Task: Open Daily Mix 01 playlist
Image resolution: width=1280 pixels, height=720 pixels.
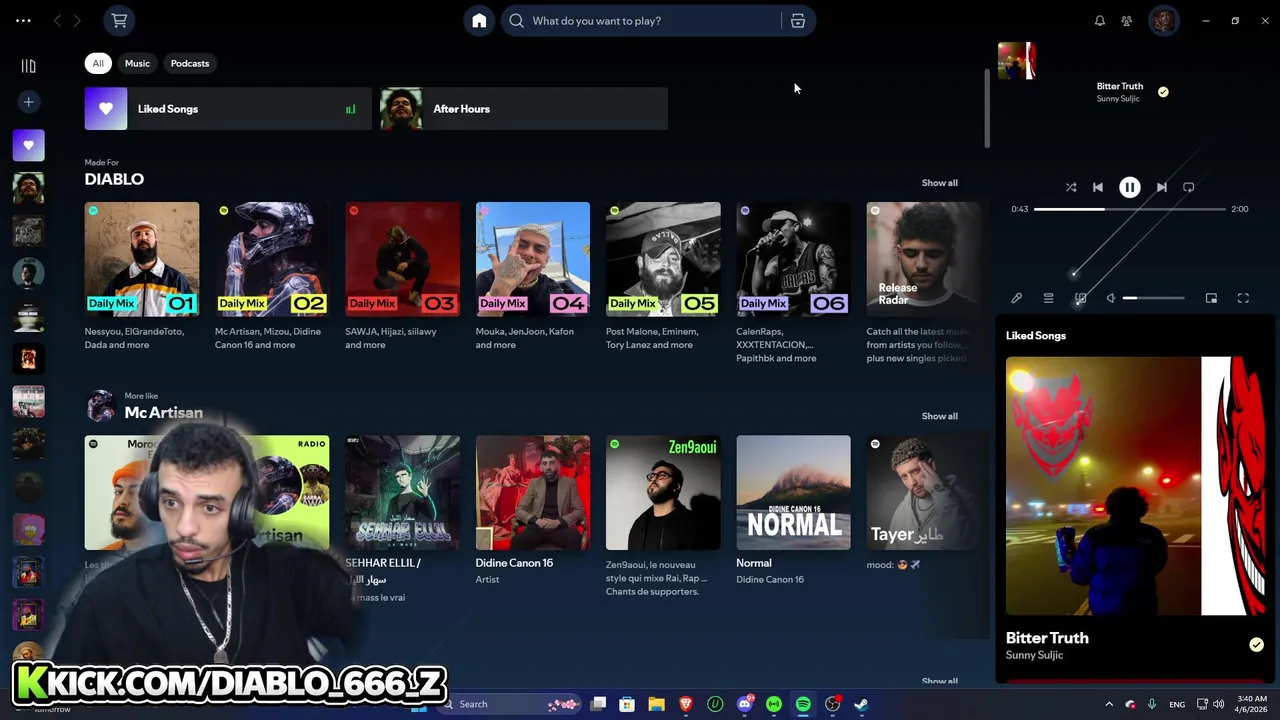Action: 142,278
